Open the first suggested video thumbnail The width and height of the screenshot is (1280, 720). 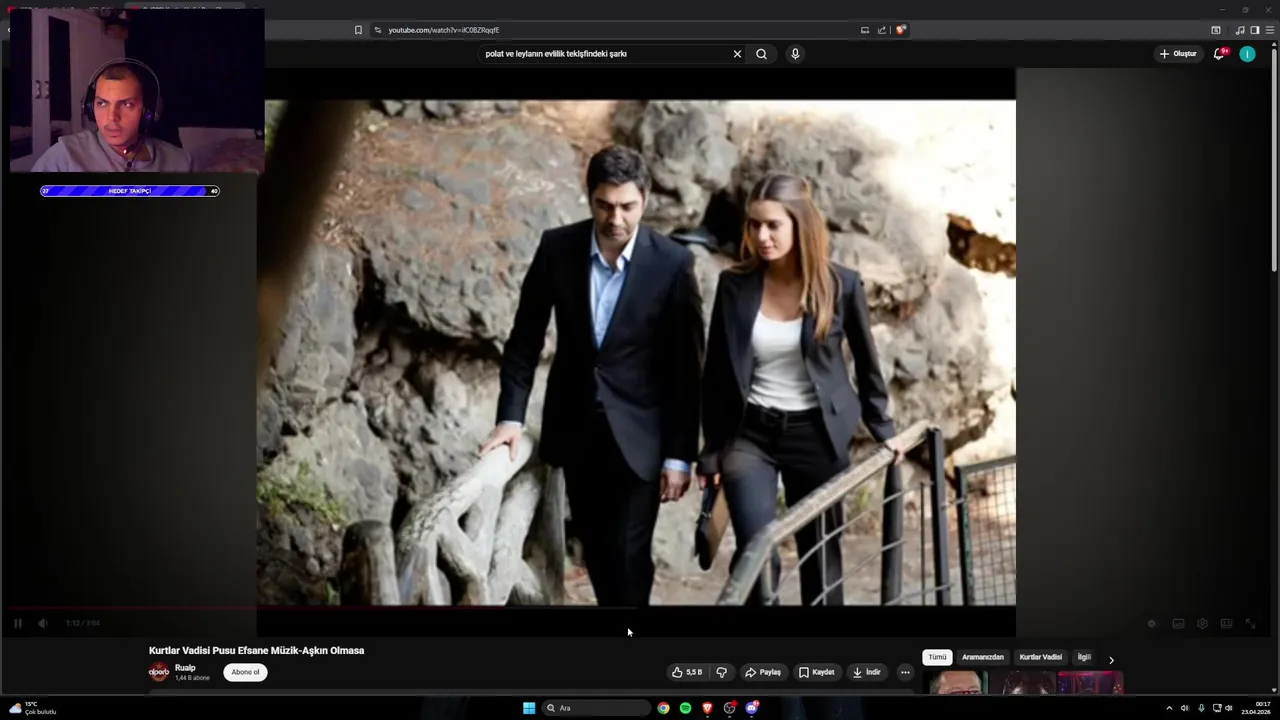[957, 683]
